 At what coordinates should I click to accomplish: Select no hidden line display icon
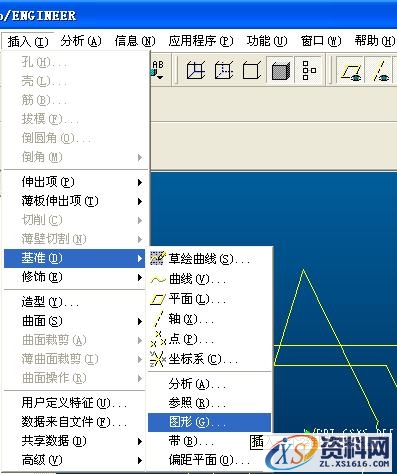[252, 70]
